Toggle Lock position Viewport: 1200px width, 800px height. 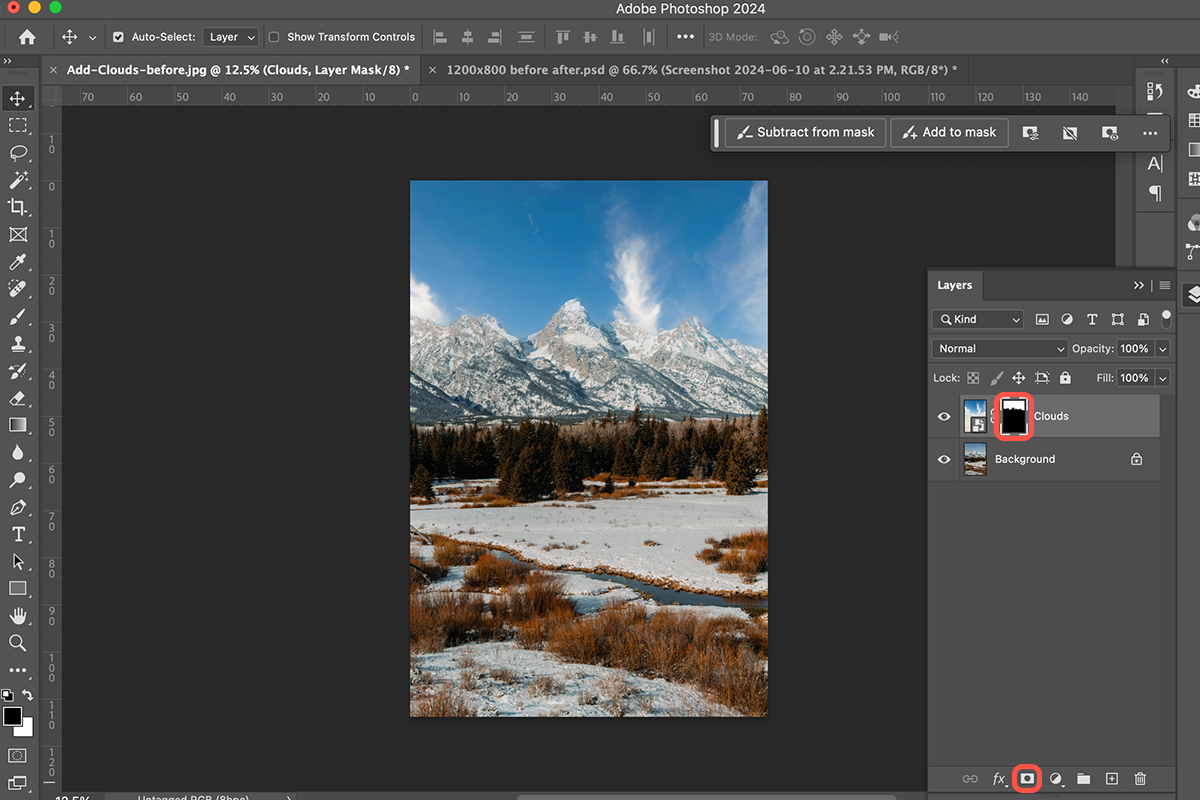(1019, 378)
